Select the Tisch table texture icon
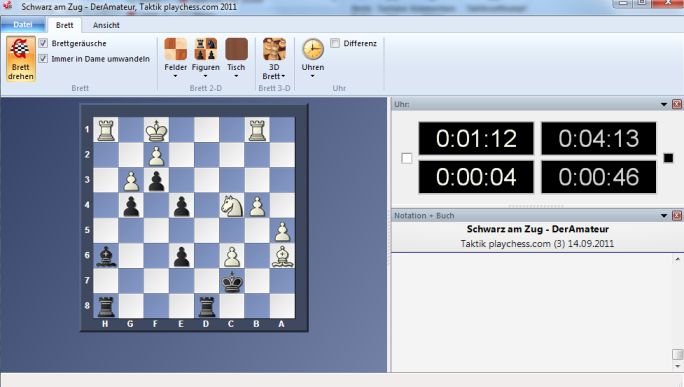 click(236, 49)
